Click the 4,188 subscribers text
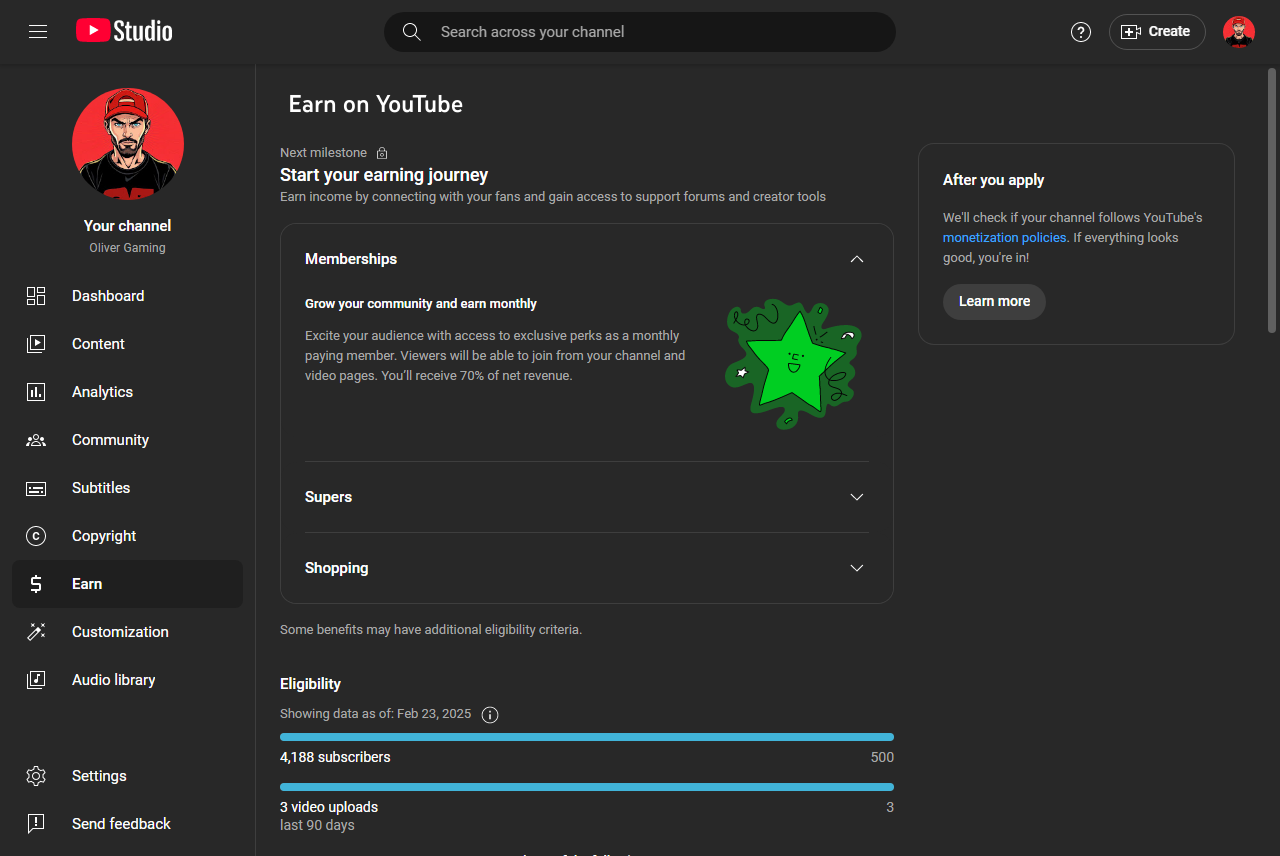The width and height of the screenshot is (1280, 856). click(x=335, y=757)
